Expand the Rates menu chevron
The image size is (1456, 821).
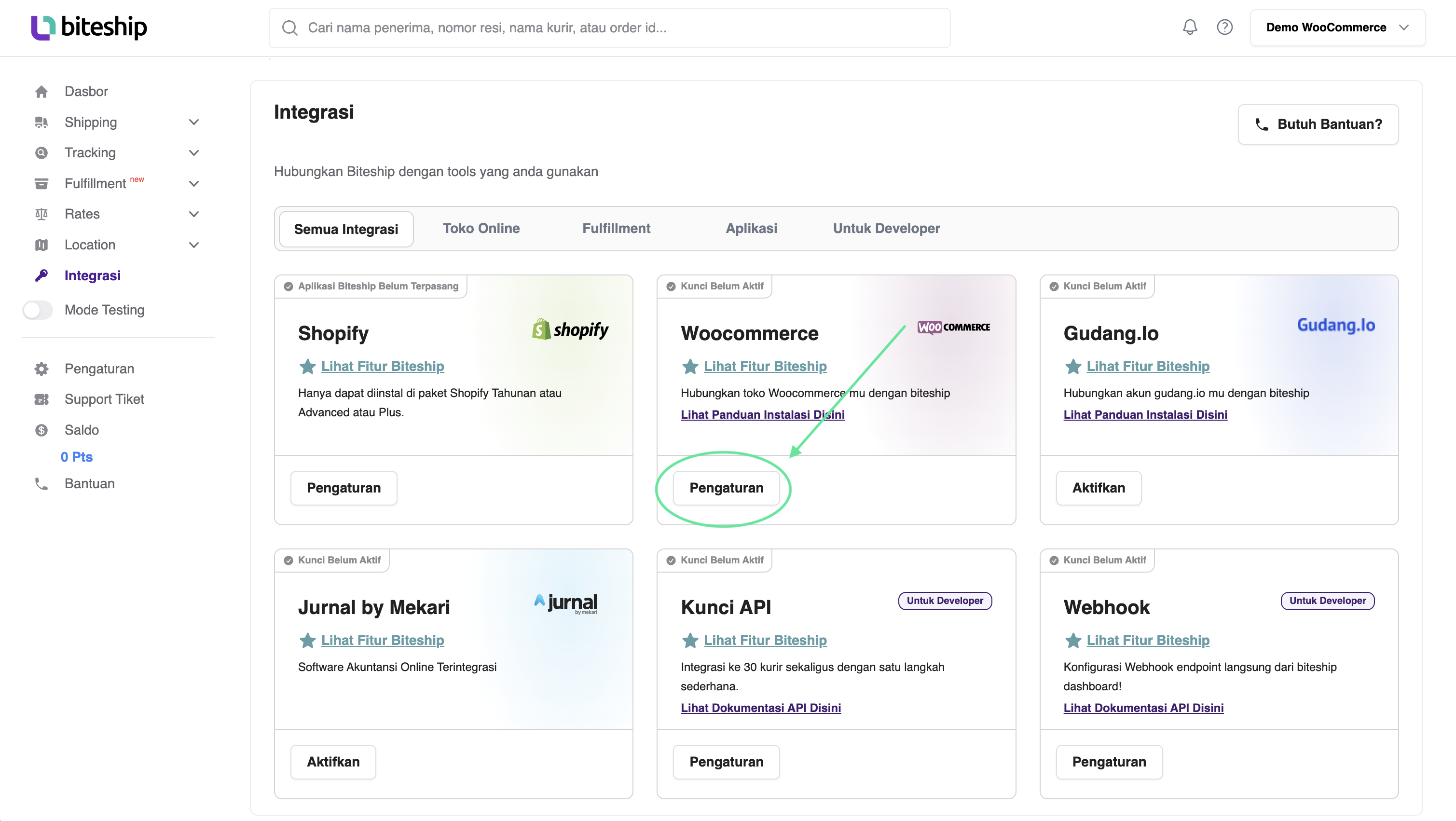tap(194, 214)
